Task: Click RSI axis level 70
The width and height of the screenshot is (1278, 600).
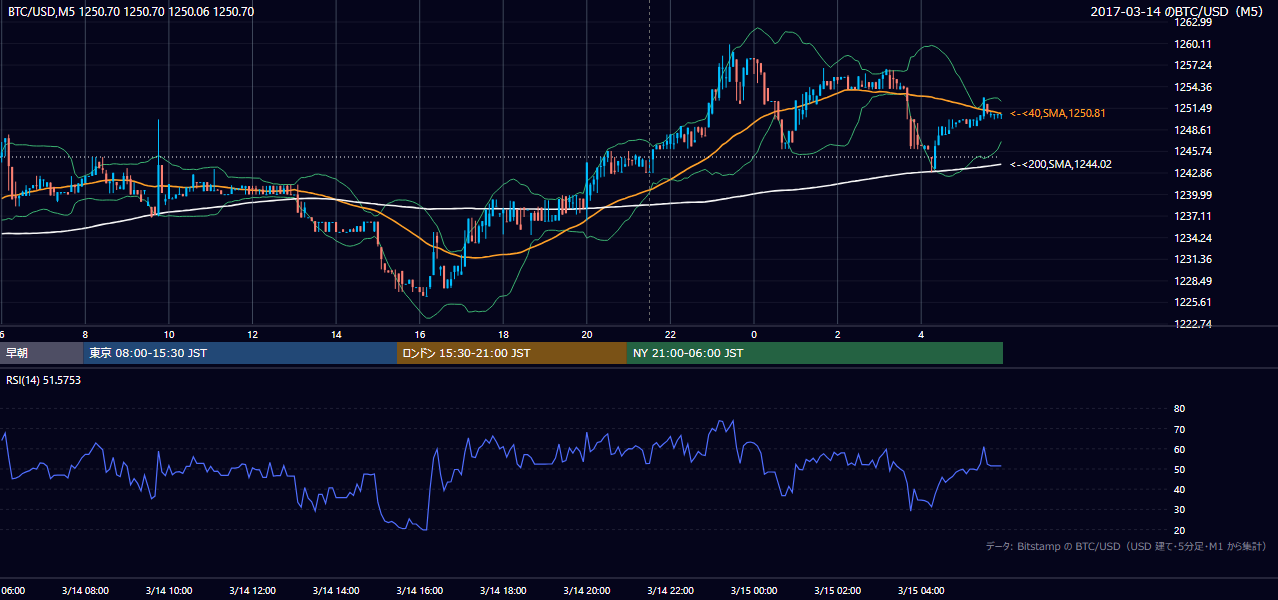Action: (x=1179, y=429)
